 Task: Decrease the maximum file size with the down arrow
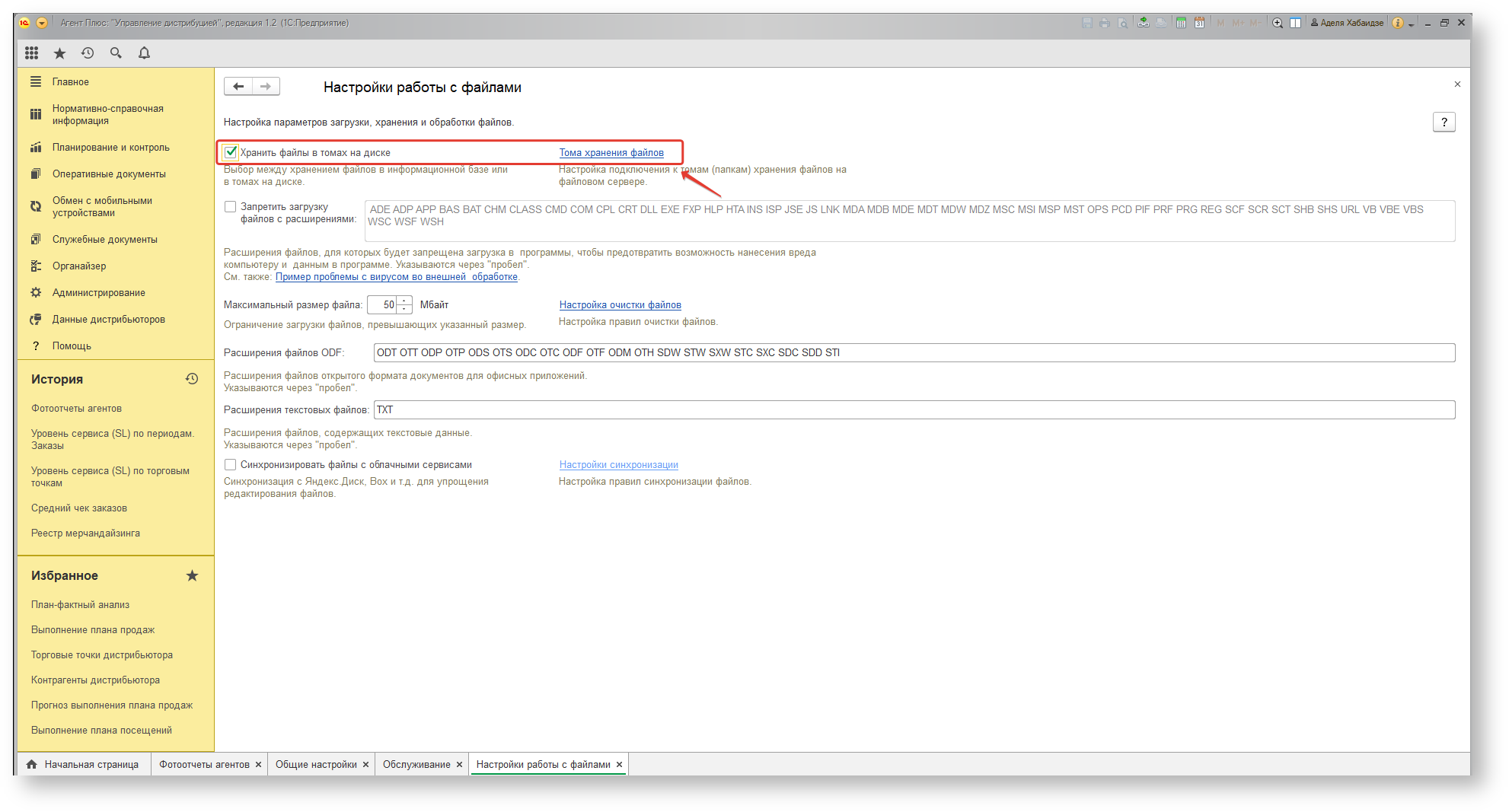(x=404, y=309)
